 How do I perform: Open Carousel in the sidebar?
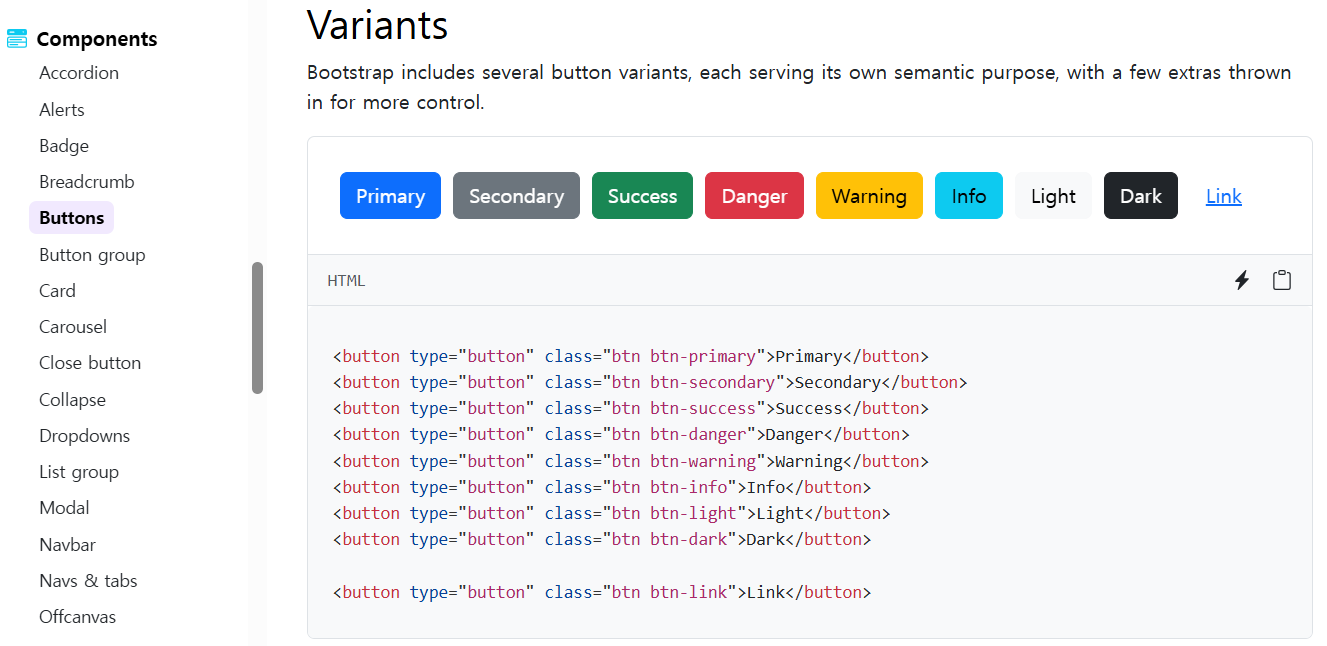(73, 327)
